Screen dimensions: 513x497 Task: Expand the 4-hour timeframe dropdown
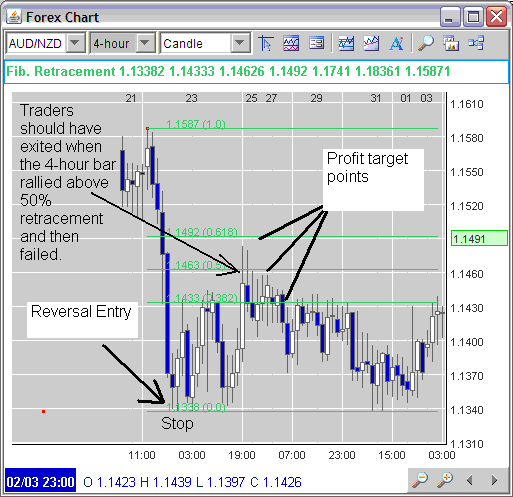145,43
